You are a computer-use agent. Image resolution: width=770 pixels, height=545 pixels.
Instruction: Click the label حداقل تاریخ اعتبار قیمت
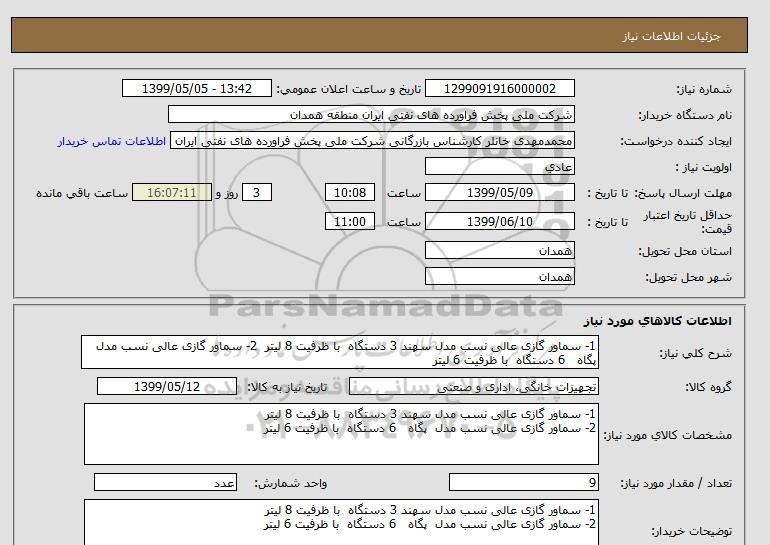pos(688,222)
